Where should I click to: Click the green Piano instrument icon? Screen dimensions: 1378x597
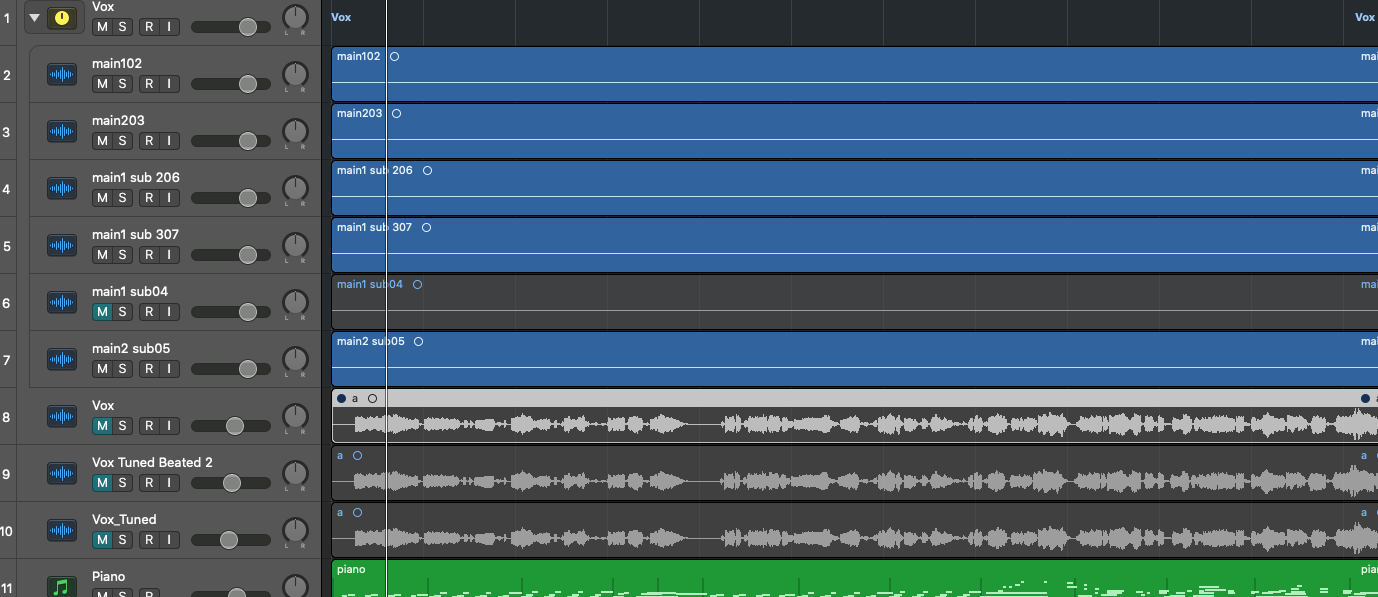[62, 586]
